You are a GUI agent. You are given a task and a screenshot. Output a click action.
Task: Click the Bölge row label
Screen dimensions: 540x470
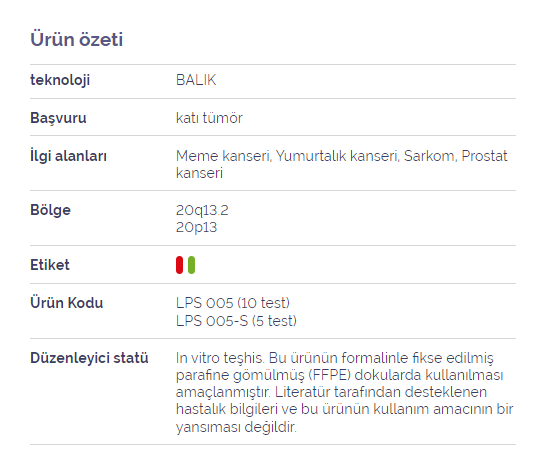tap(50, 210)
